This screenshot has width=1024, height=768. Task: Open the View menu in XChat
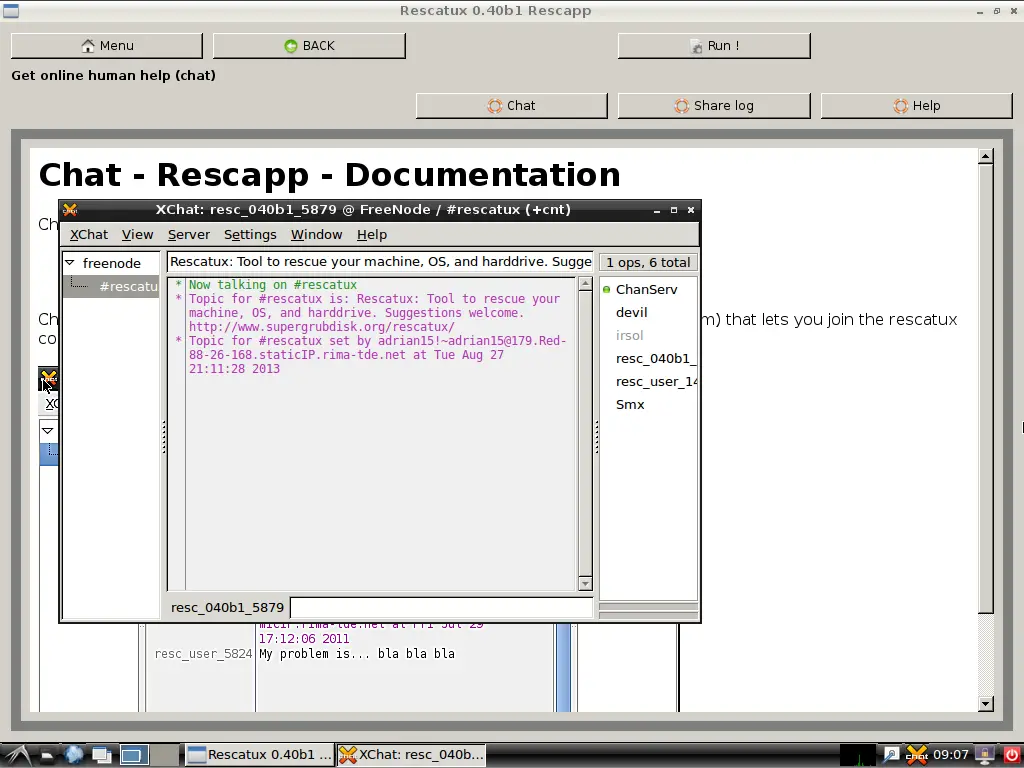click(x=137, y=234)
